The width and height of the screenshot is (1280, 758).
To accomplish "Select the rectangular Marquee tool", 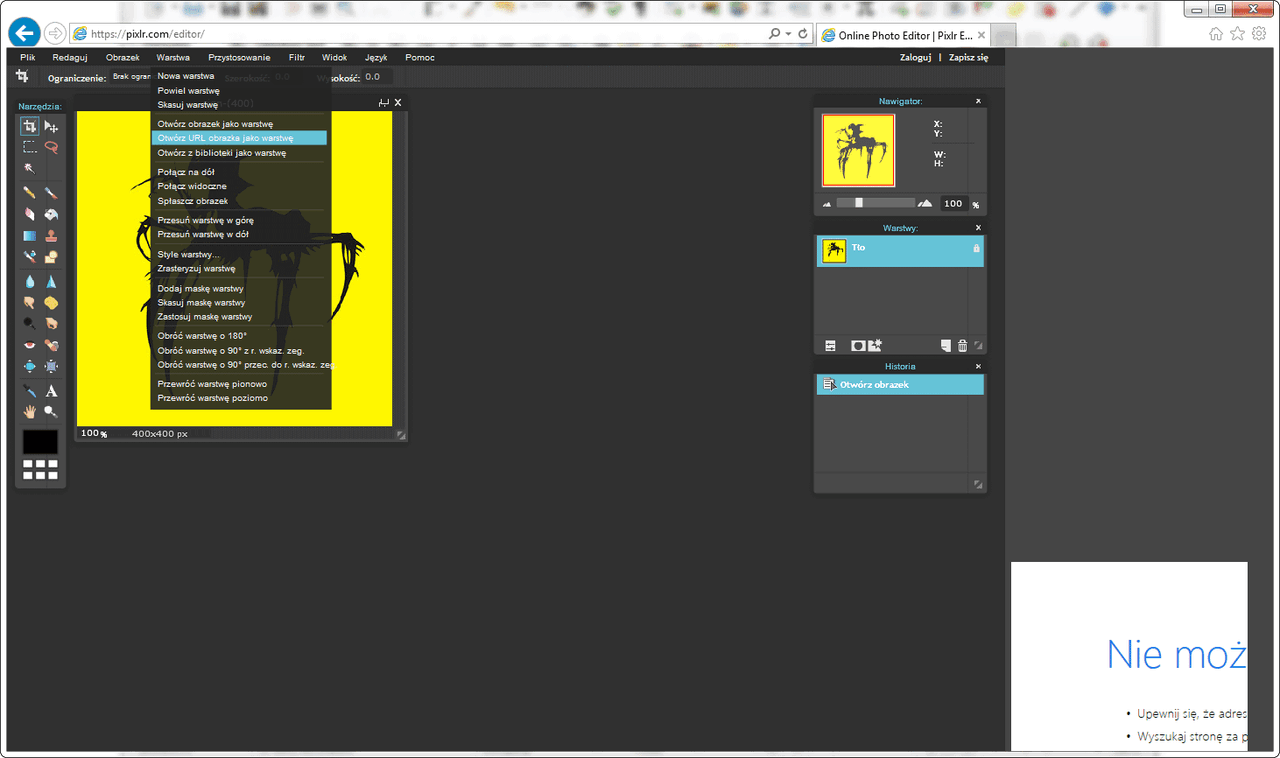I will pyautogui.click(x=30, y=147).
